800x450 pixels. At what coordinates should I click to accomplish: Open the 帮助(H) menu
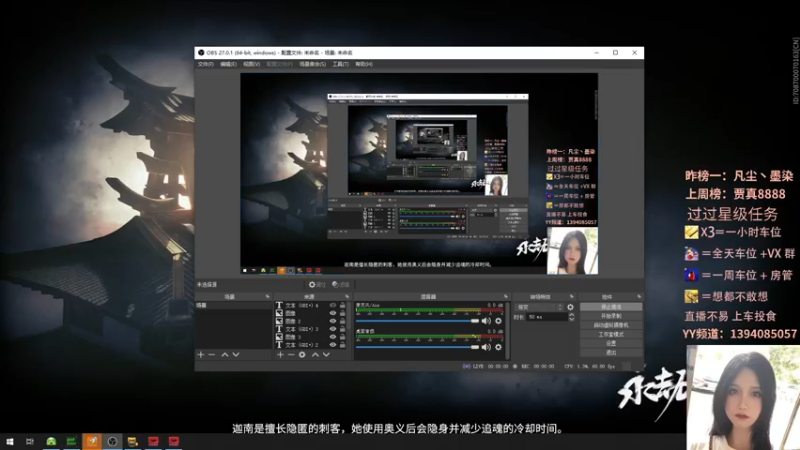tap(364, 64)
